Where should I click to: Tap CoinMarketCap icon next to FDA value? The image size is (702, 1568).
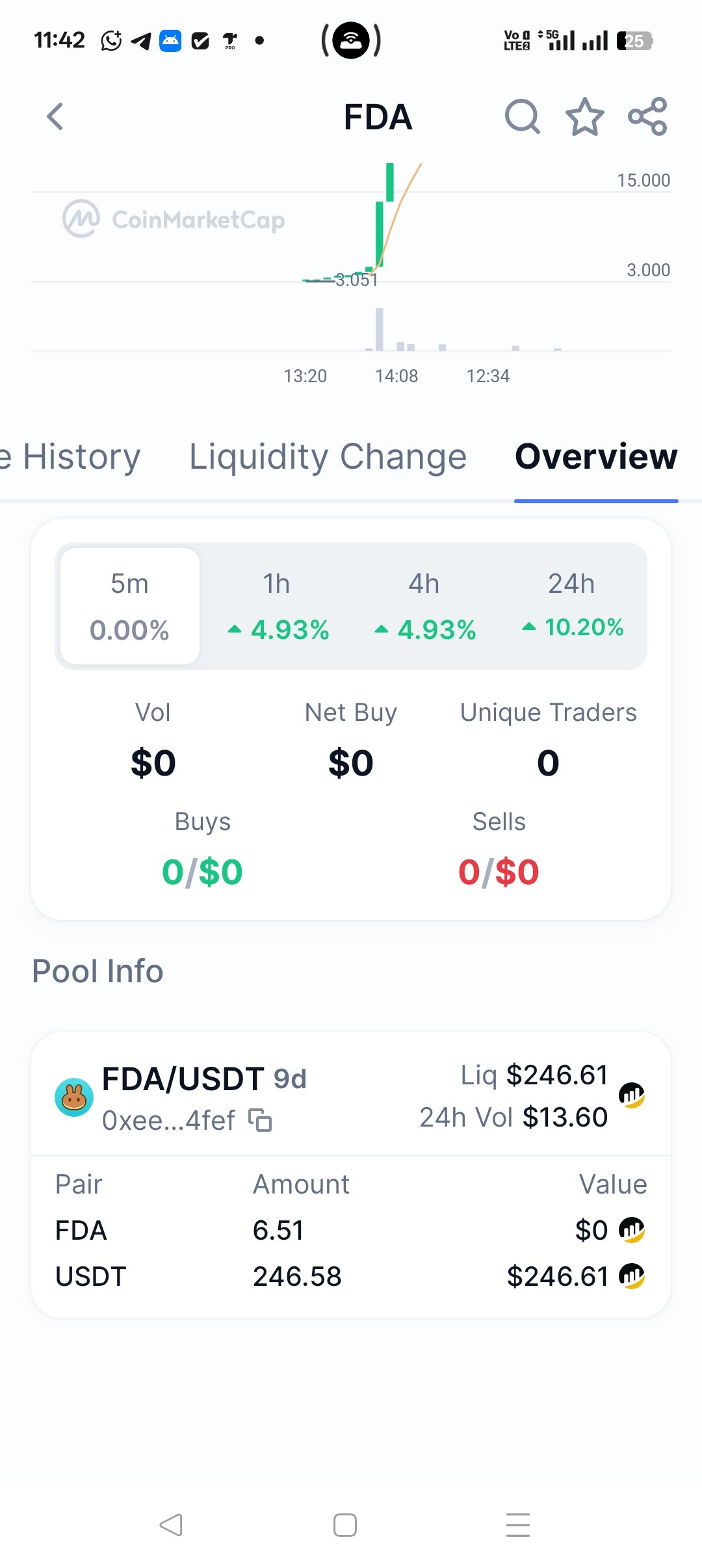tap(631, 1230)
